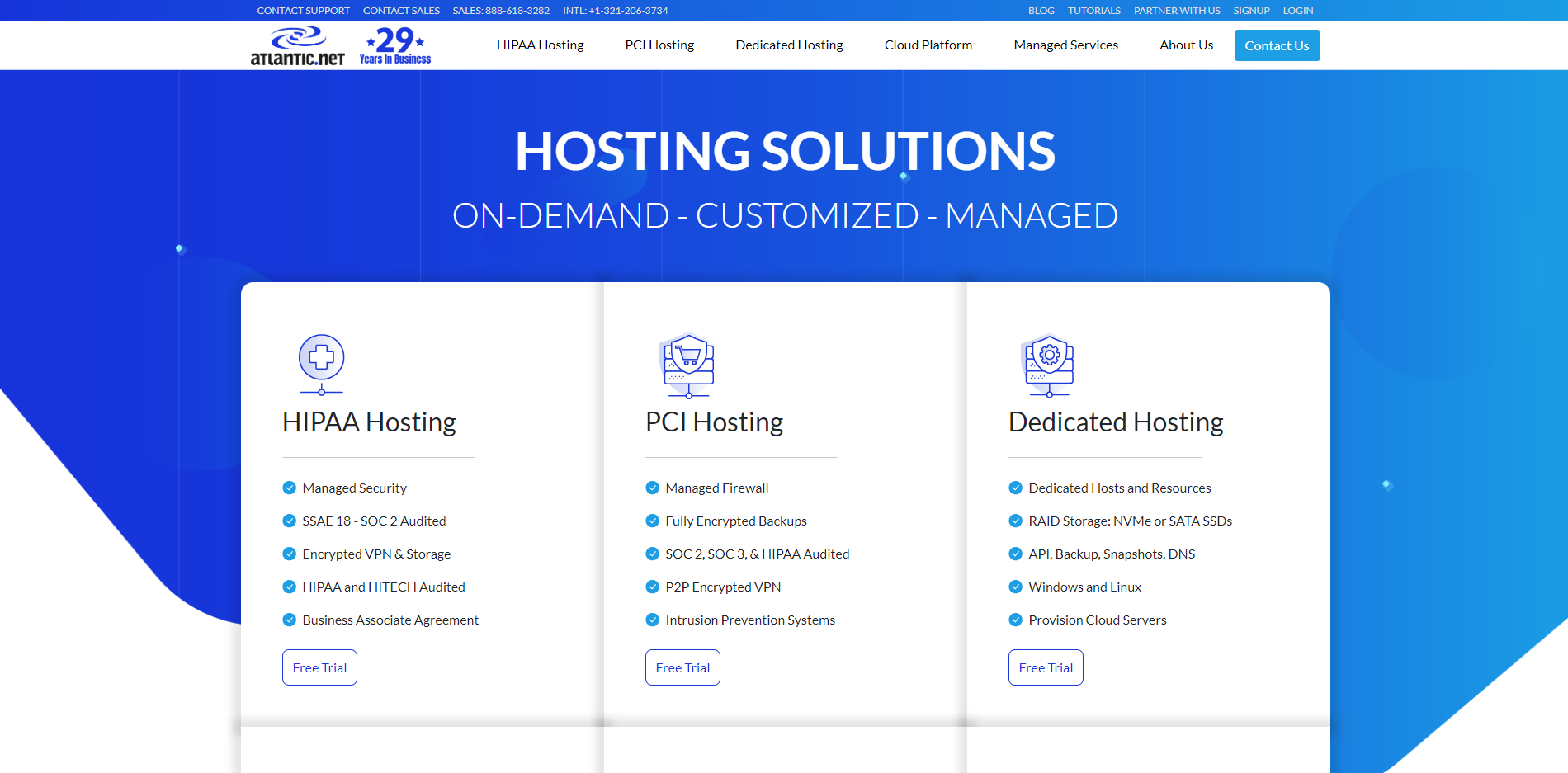Open the Contact Support link
The width and height of the screenshot is (1568, 773).
303,11
